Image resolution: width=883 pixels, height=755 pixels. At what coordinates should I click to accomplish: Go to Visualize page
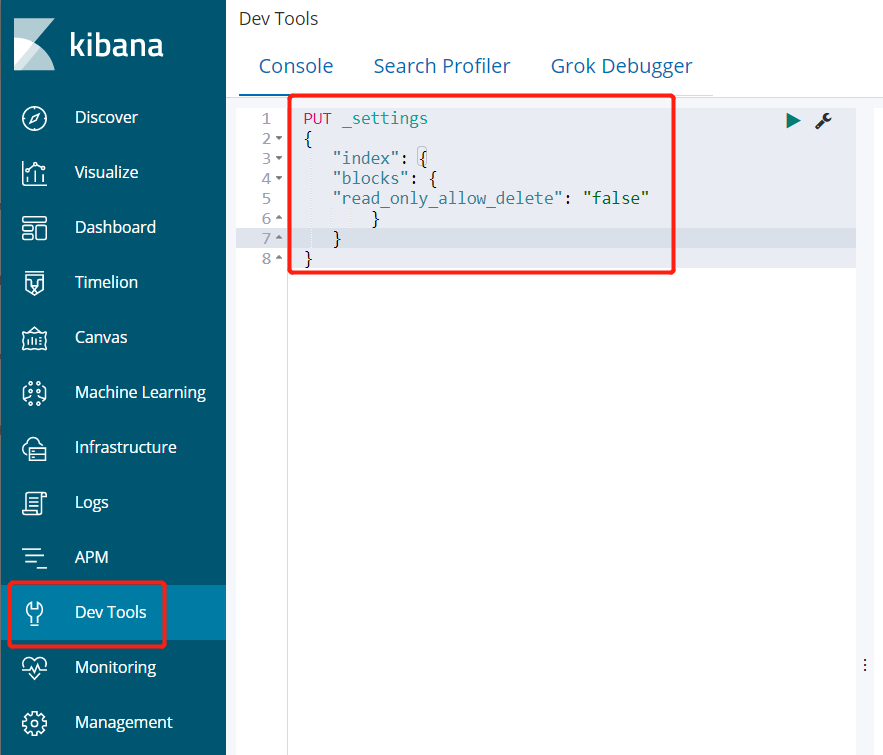[x=106, y=172]
